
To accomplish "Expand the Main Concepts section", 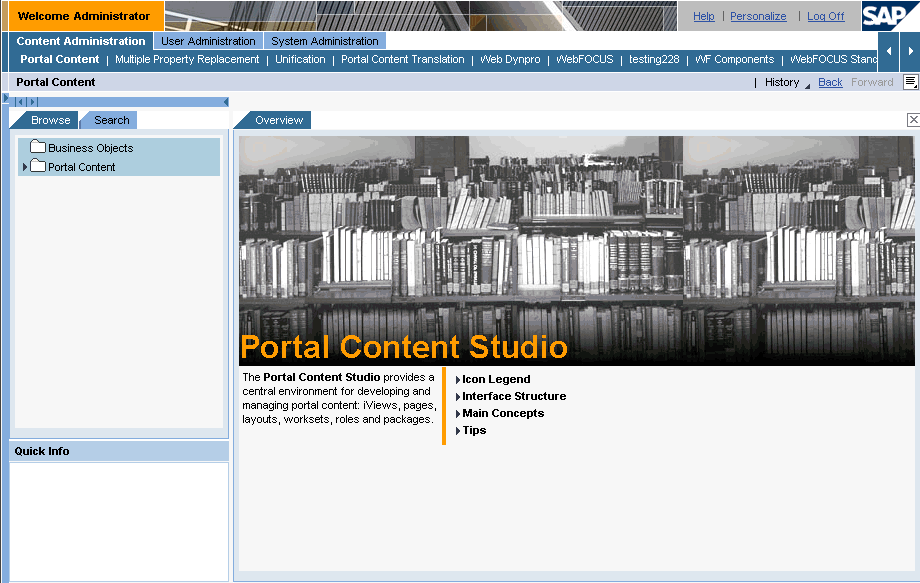I will [502, 413].
